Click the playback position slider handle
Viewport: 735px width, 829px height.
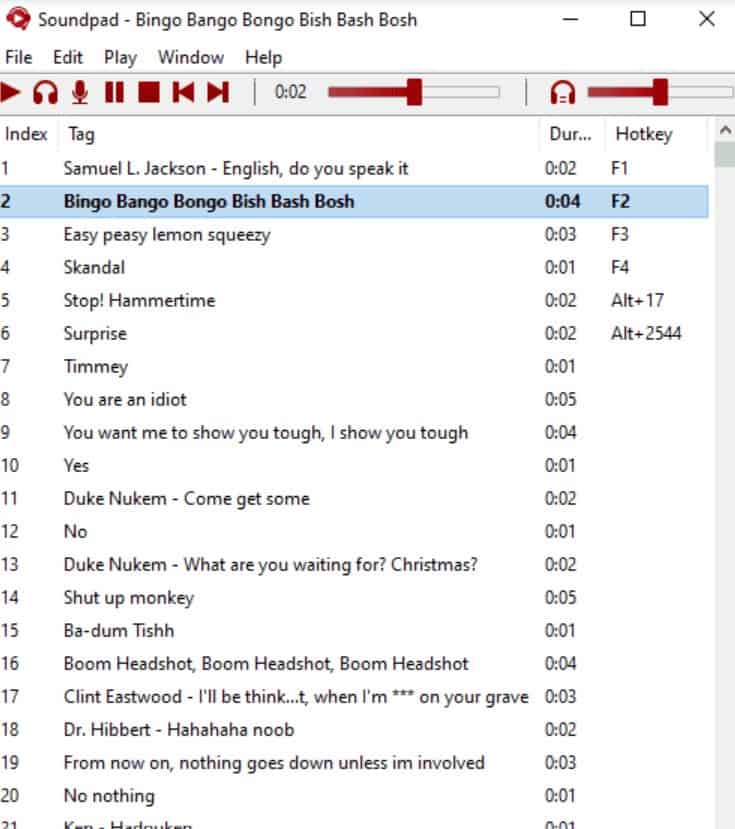coord(414,93)
